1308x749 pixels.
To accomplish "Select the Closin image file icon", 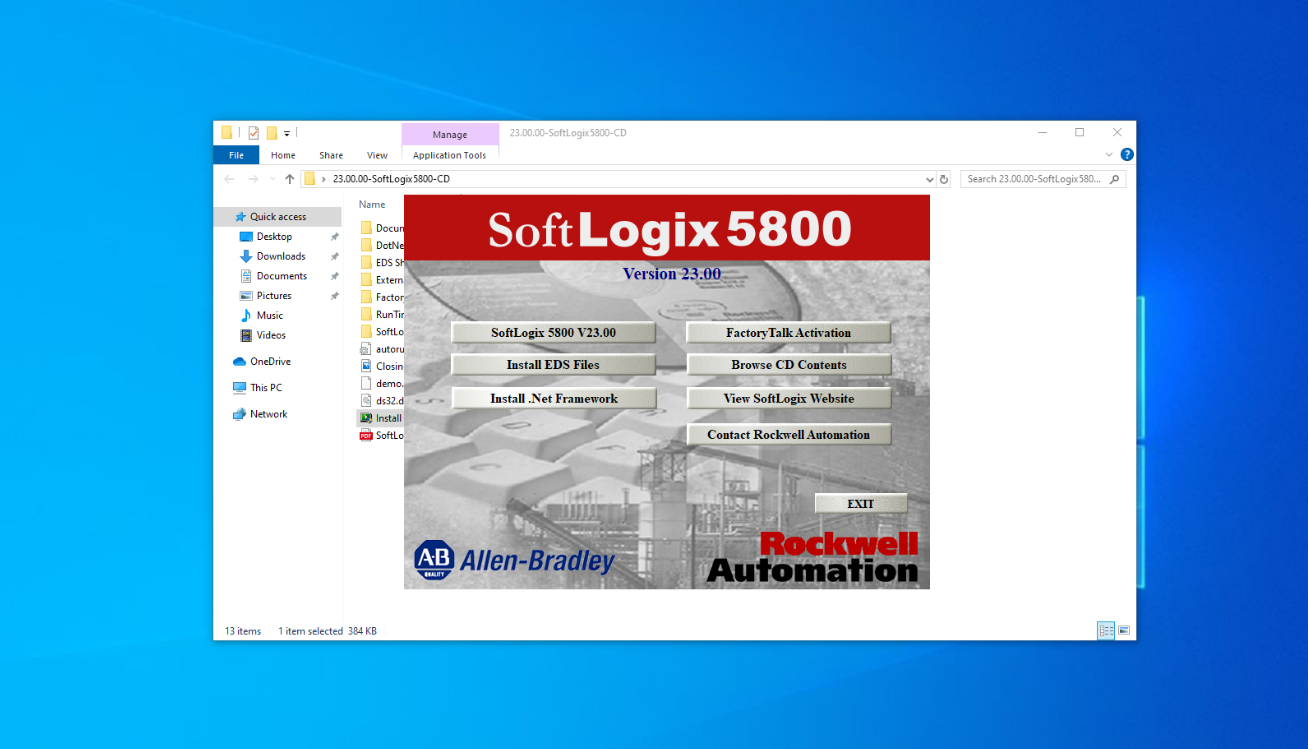I will (x=366, y=366).
